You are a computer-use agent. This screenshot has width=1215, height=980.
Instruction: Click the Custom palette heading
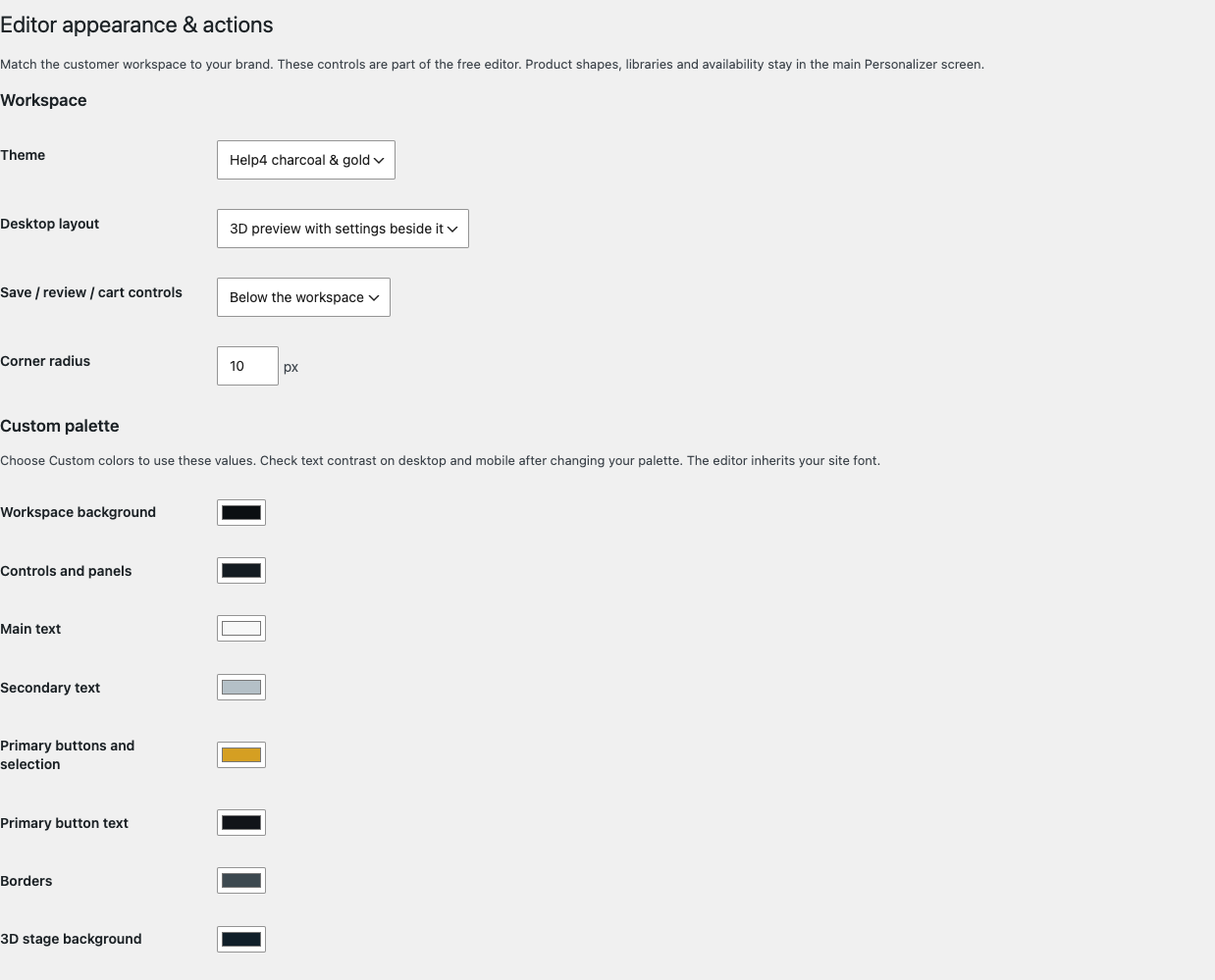[x=60, y=426]
